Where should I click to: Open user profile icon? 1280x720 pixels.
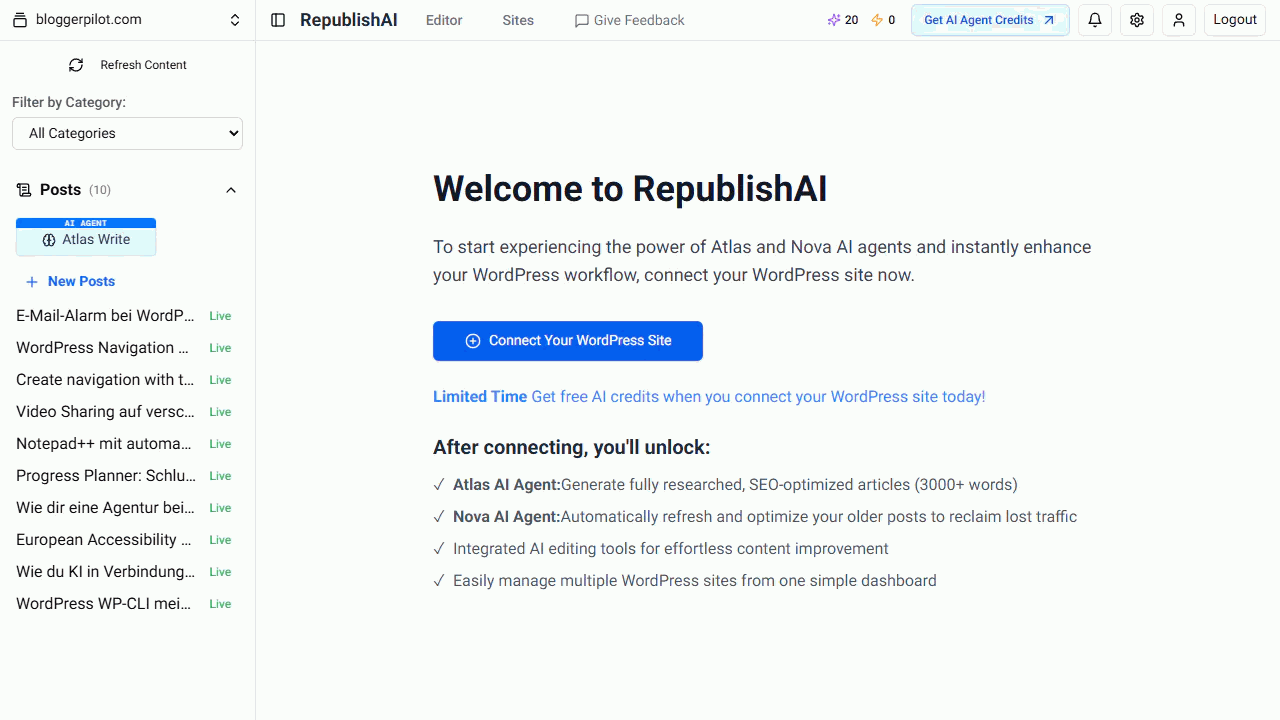coord(1179,20)
